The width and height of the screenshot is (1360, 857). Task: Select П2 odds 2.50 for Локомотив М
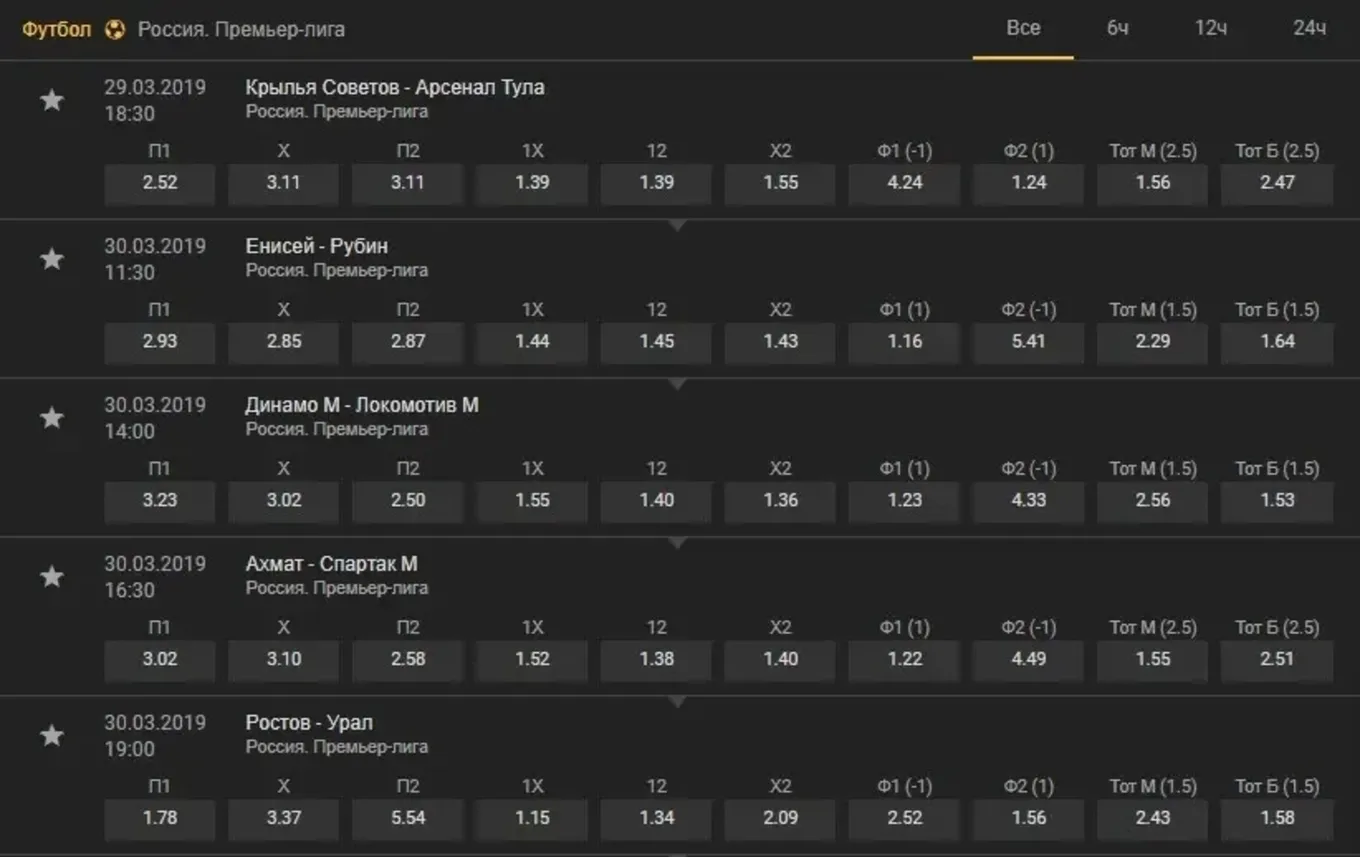pyautogui.click(x=408, y=501)
